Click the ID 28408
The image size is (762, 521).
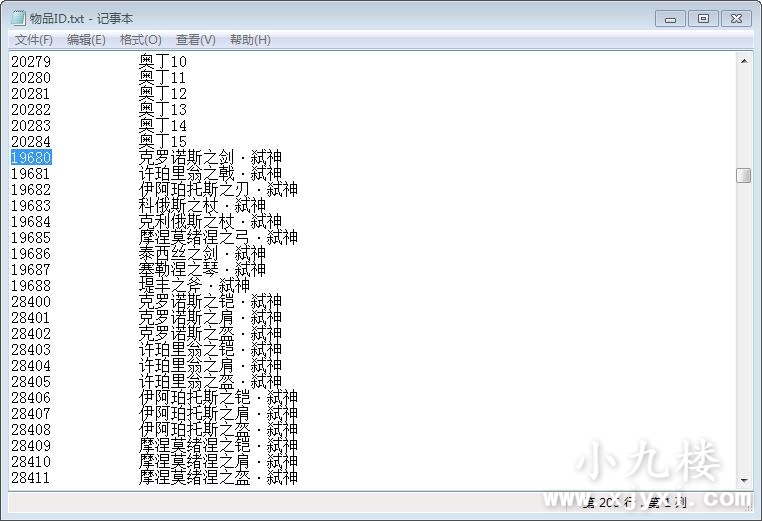(31, 430)
